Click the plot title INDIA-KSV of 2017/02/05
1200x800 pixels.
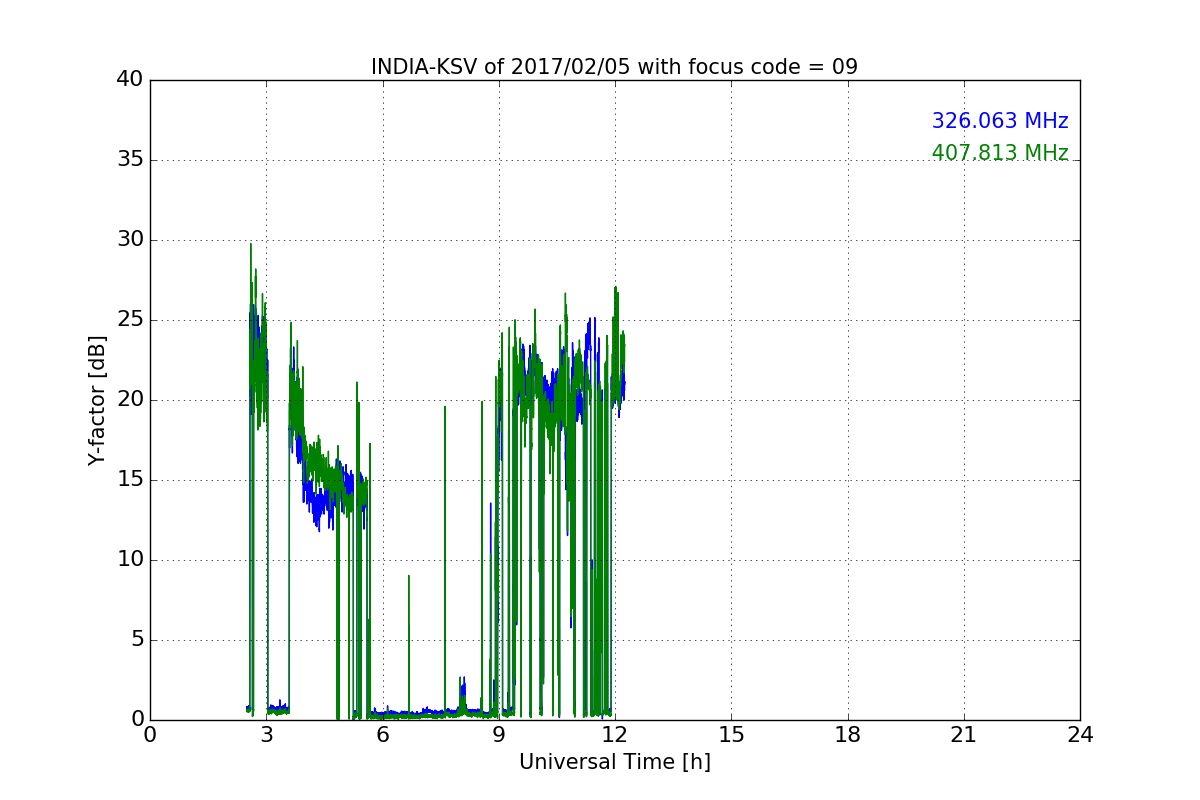tap(614, 67)
